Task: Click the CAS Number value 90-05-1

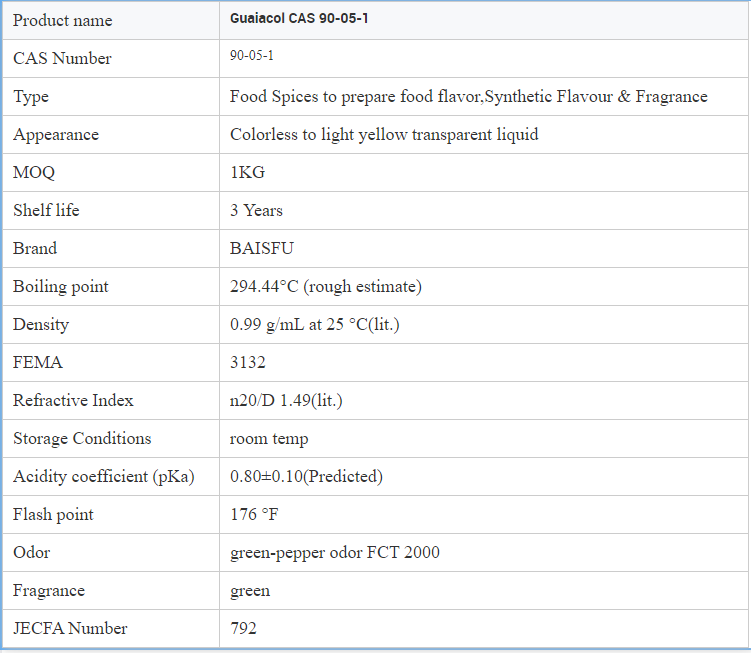Action: 251,56
